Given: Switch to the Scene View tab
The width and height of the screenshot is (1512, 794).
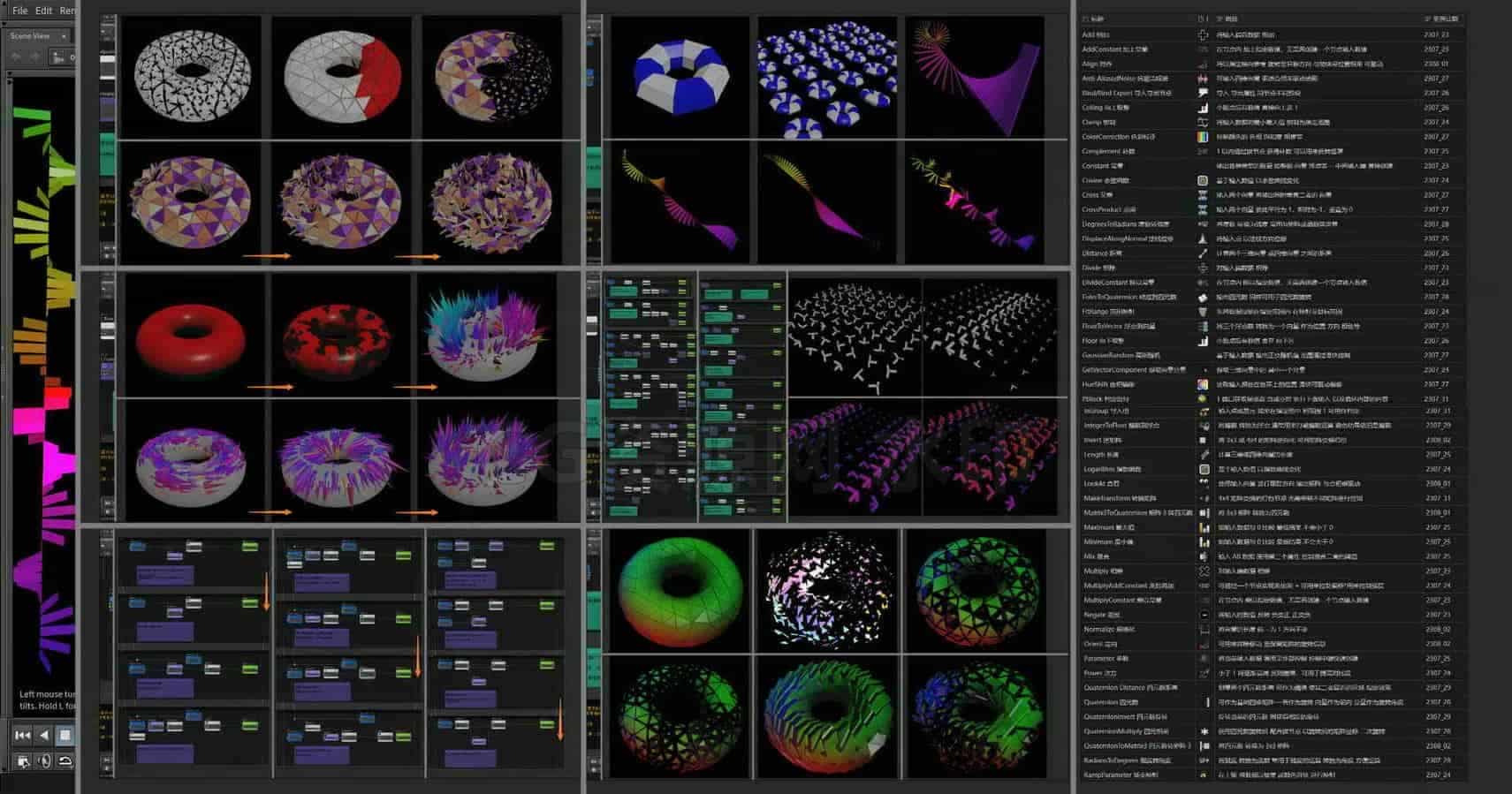Looking at the screenshot, I should [x=30, y=36].
